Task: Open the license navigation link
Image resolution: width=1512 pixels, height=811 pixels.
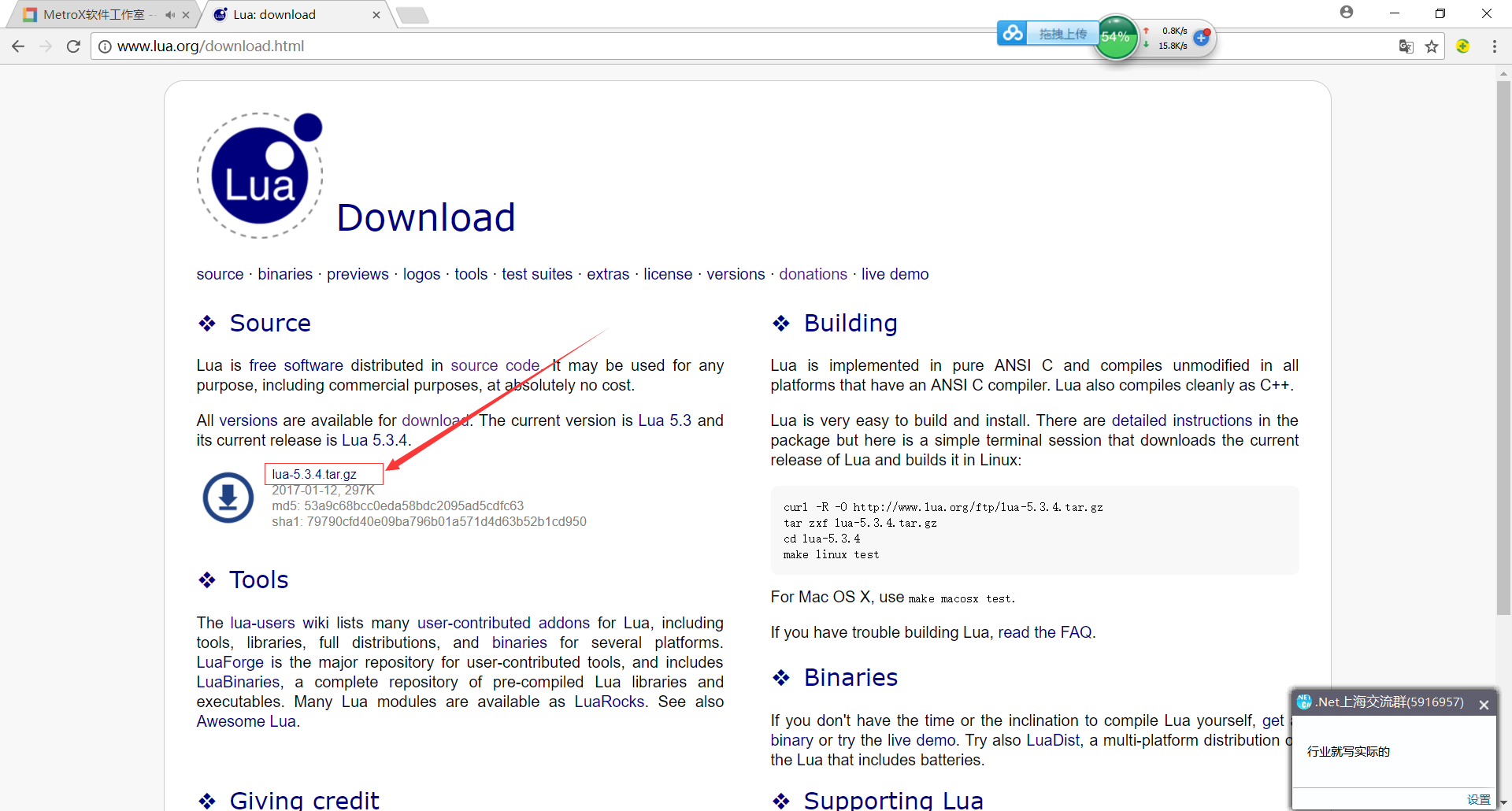Action: [668, 274]
